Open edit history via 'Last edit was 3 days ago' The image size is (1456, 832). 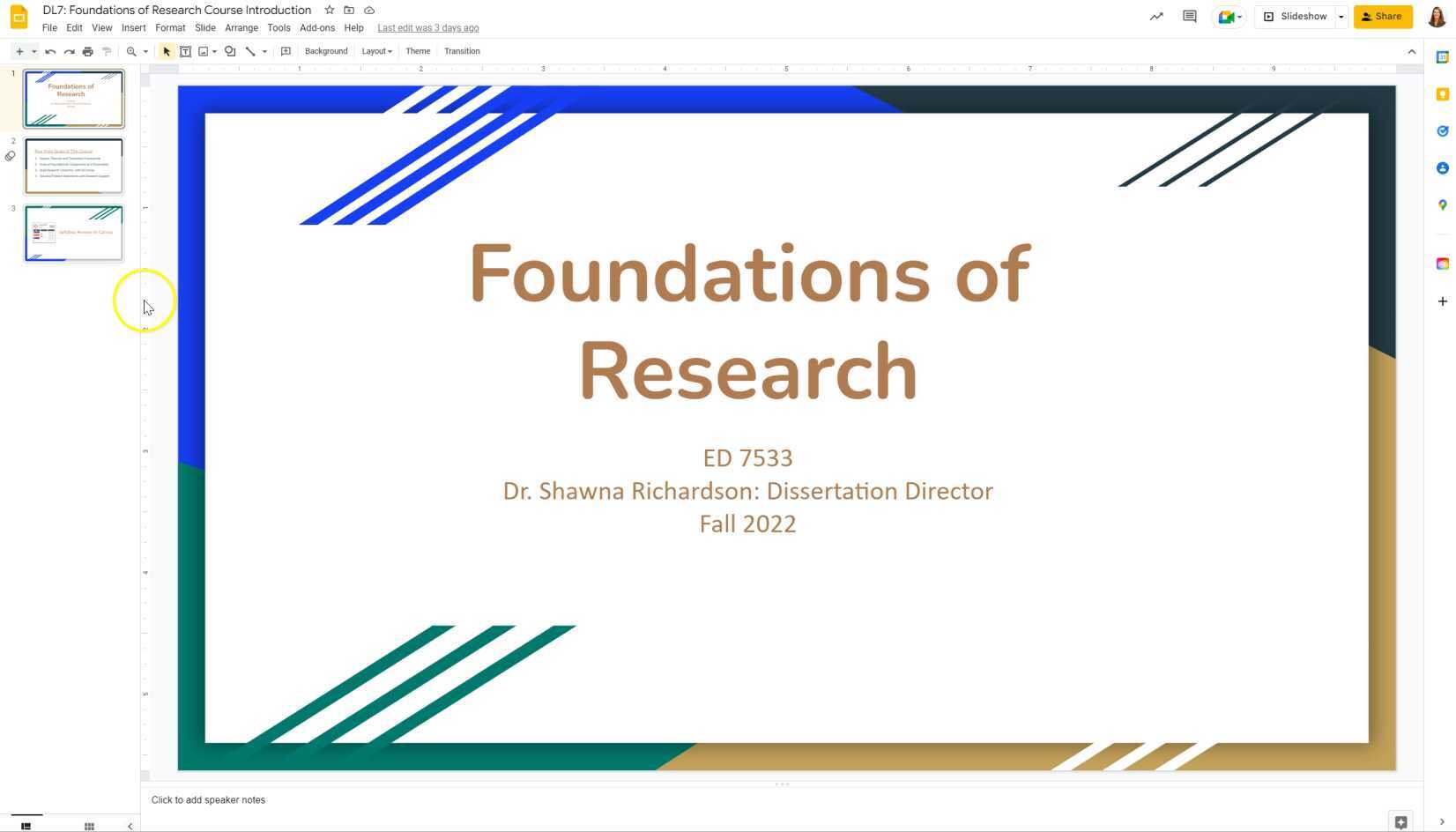[x=427, y=27]
